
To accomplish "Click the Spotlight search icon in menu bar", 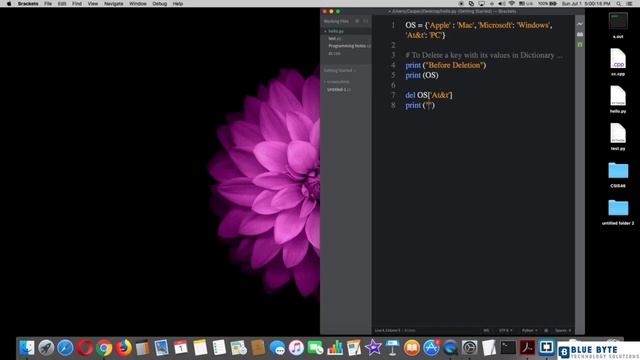I will [618, 4].
